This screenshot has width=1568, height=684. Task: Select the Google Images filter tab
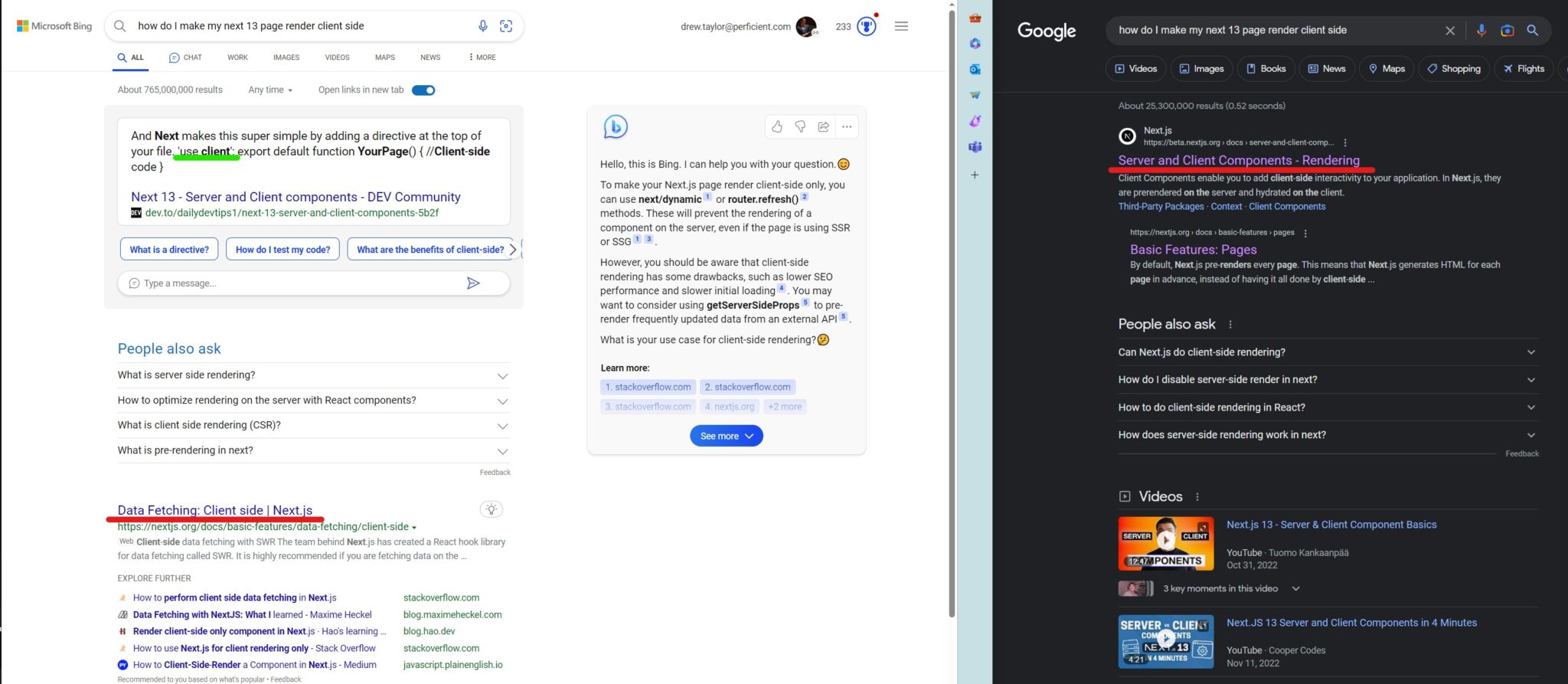(1201, 69)
